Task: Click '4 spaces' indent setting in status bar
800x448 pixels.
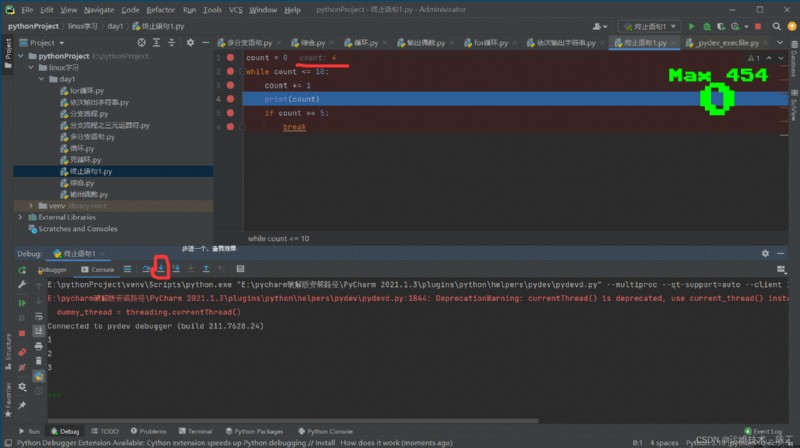Action: click(664, 443)
